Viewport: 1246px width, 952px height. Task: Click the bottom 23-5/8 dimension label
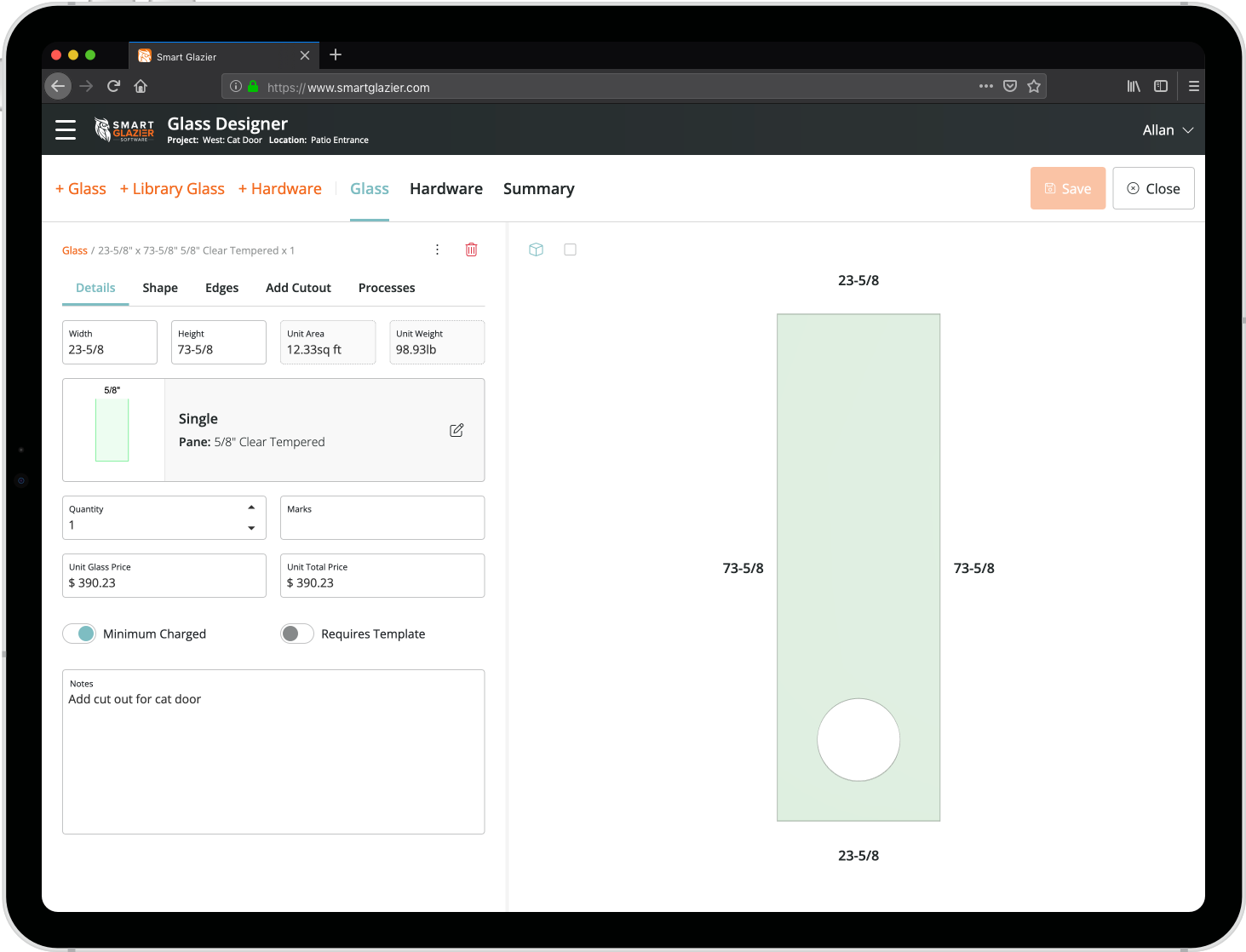point(858,856)
